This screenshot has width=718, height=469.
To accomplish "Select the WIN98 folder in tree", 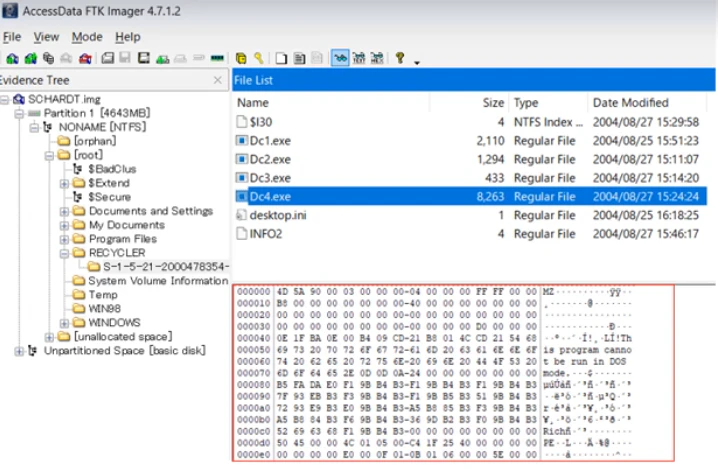I will pos(97,309).
